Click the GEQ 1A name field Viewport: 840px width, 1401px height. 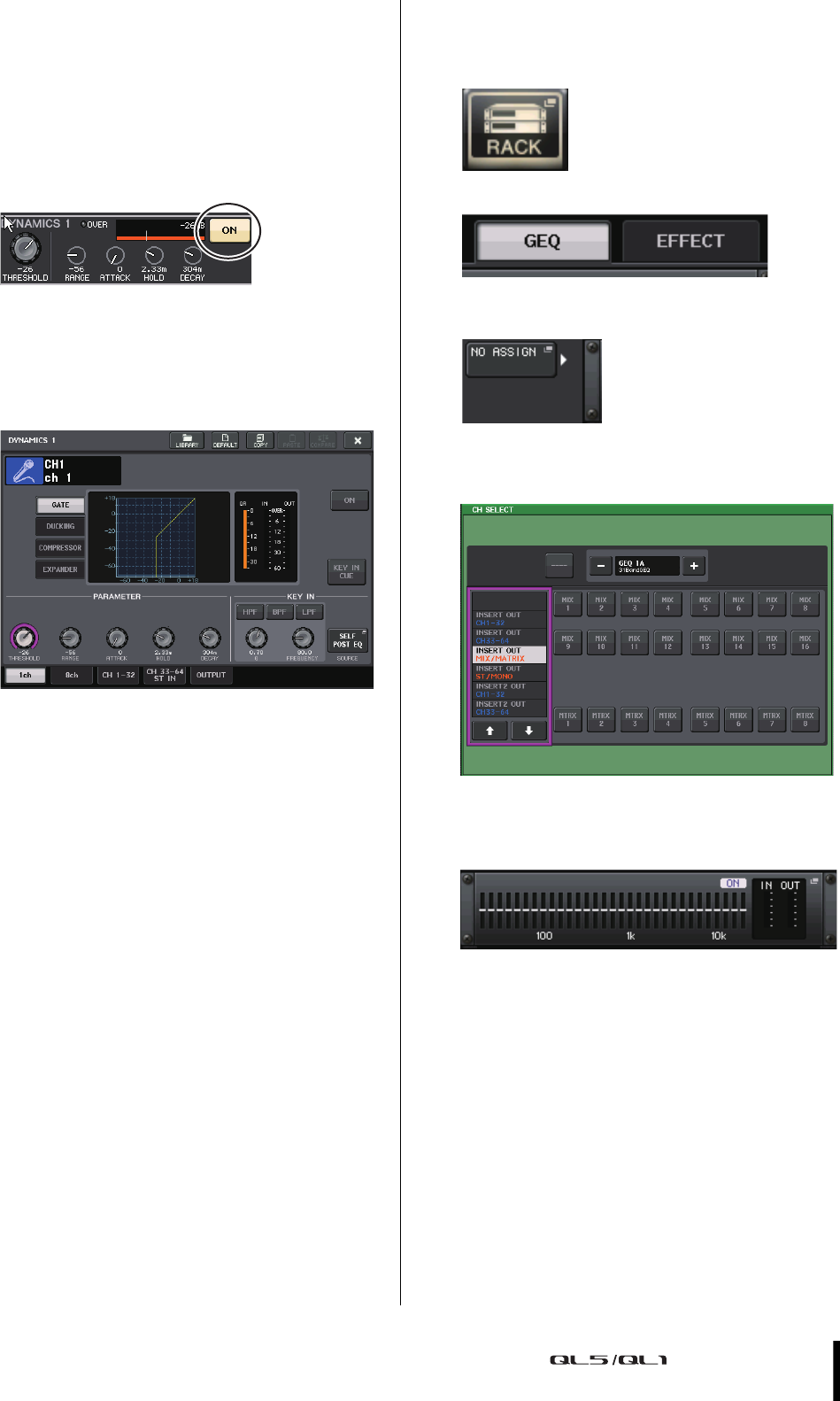click(x=647, y=566)
